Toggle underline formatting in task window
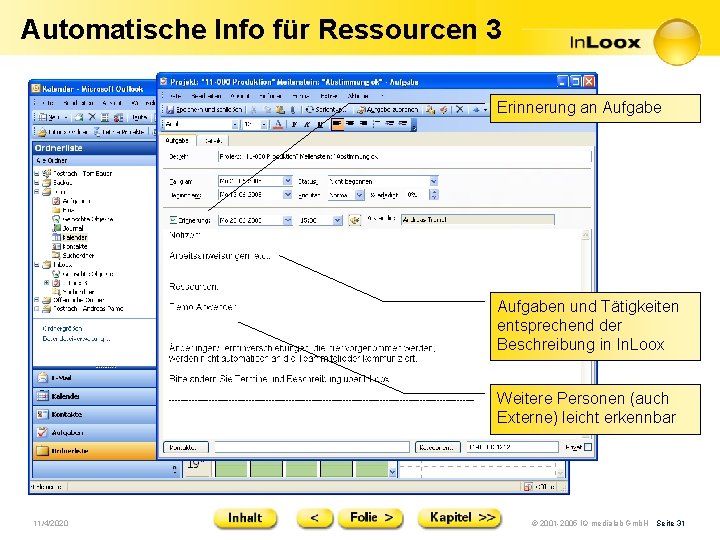The image size is (720, 540). coord(320,124)
